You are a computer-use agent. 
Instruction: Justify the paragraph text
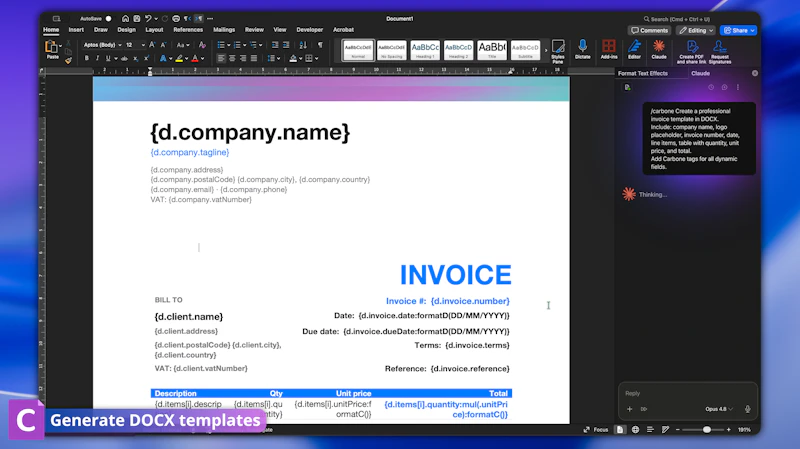254,59
